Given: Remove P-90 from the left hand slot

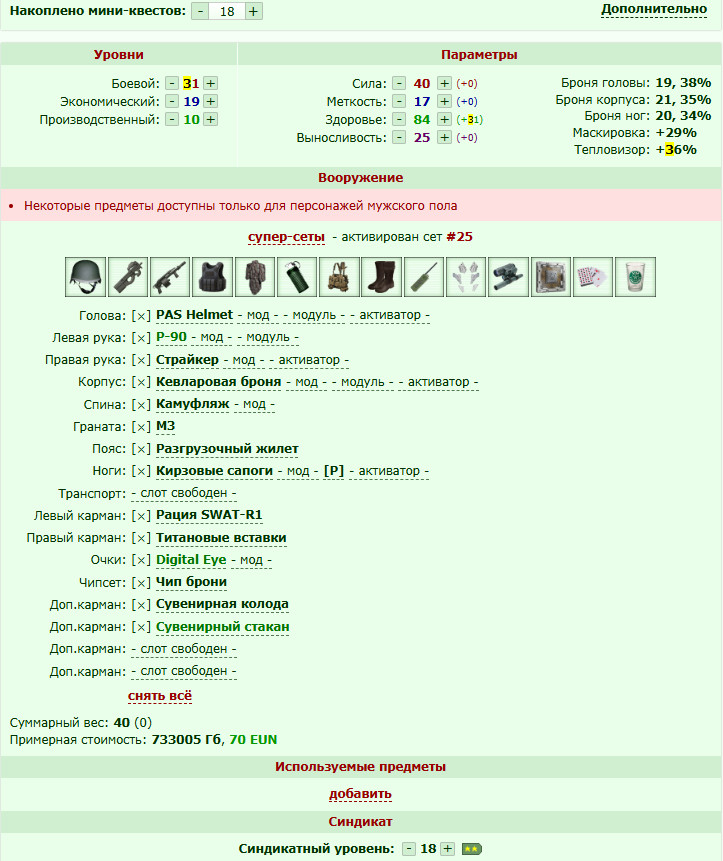Looking at the screenshot, I should [x=141, y=338].
